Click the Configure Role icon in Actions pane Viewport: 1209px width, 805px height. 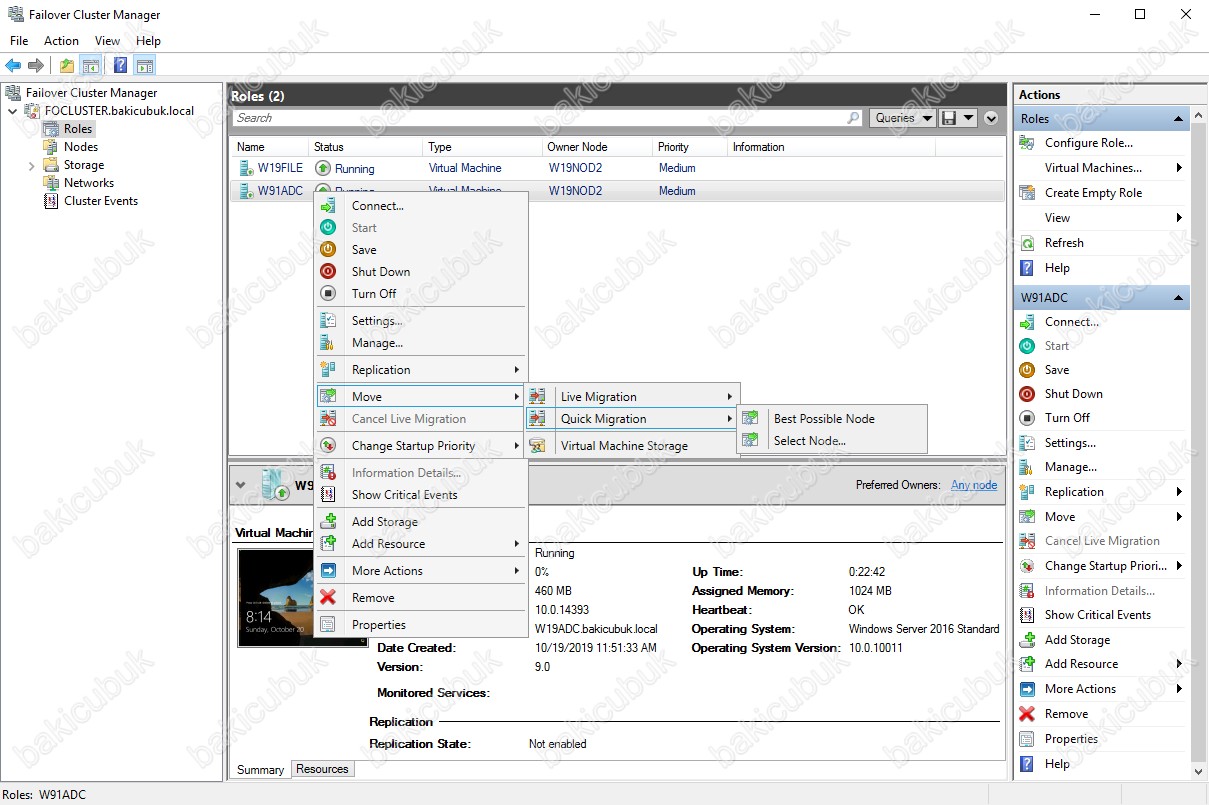coord(1027,143)
